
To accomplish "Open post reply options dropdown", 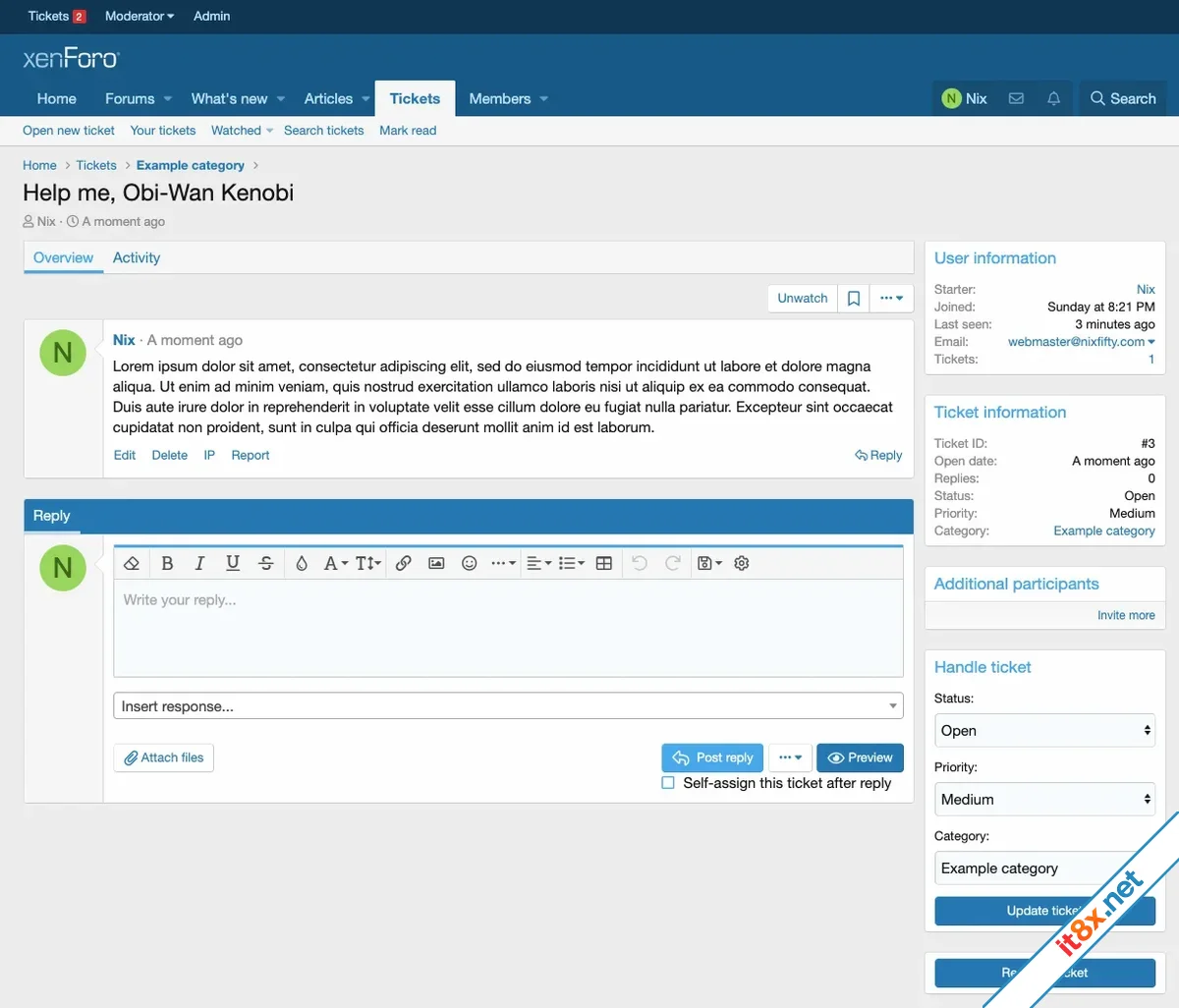I will 791,757.
